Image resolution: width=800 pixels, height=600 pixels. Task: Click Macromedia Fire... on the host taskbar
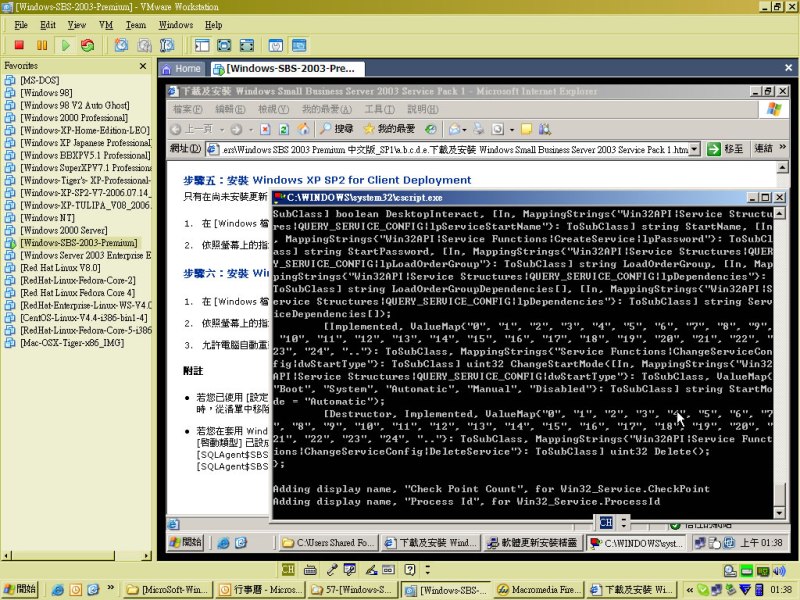(539, 590)
